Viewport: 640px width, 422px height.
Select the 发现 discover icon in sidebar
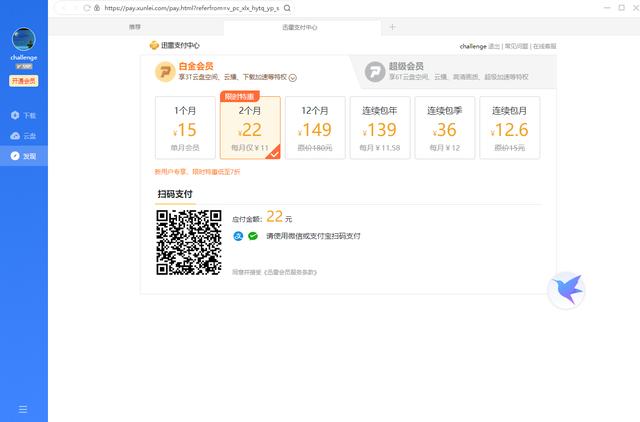tap(16, 156)
